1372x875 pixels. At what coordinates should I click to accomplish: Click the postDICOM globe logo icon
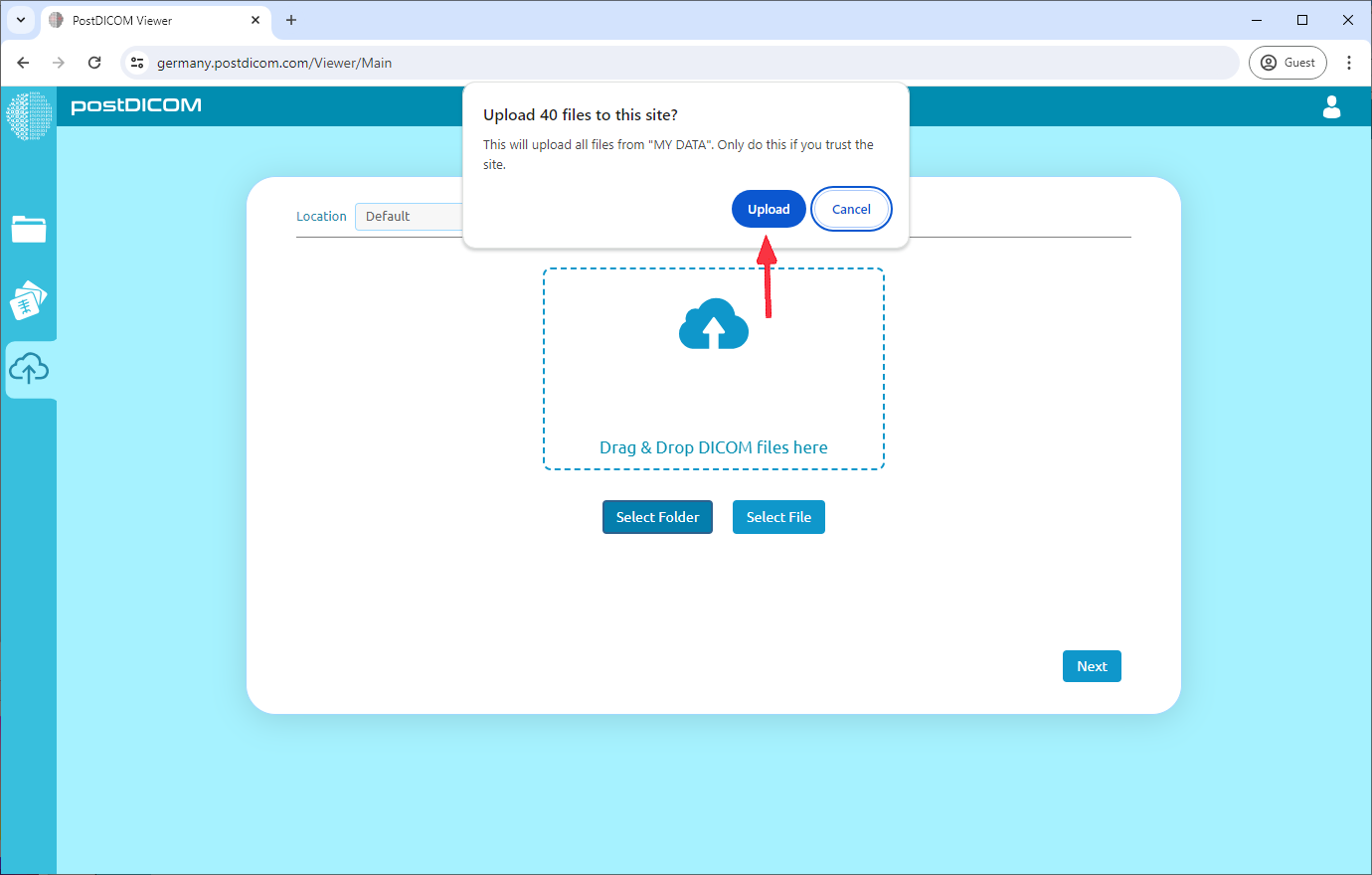(x=28, y=114)
